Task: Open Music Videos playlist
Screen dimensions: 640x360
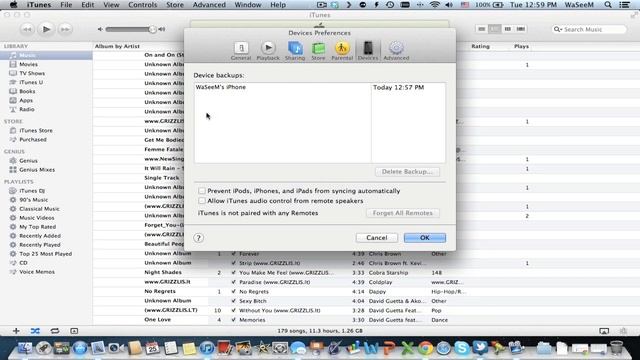Action: pyautogui.click(x=36, y=218)
